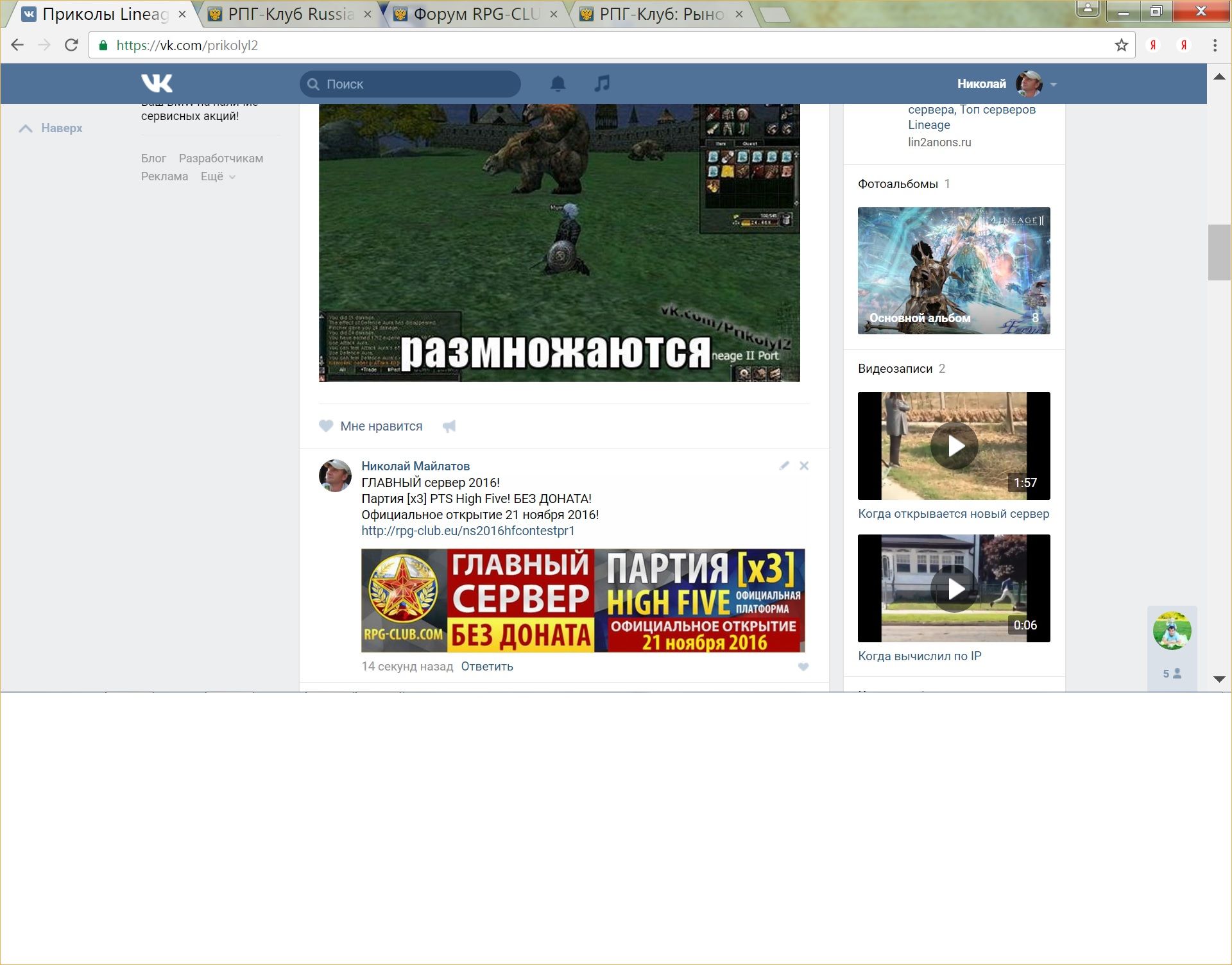The width and height of the screenshot is (1232, 965).
Task: Click Ответить under the comment
Action: pyautogui.click(x=487, y=667)
